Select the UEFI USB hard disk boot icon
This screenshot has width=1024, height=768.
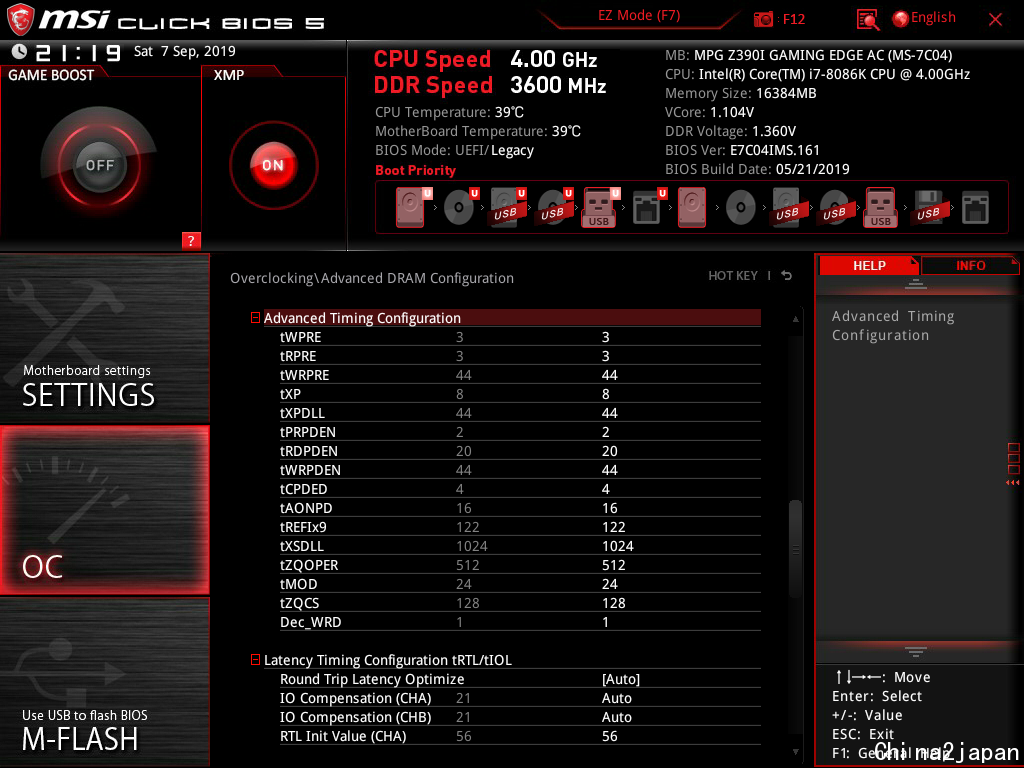[x=507, y=207]
